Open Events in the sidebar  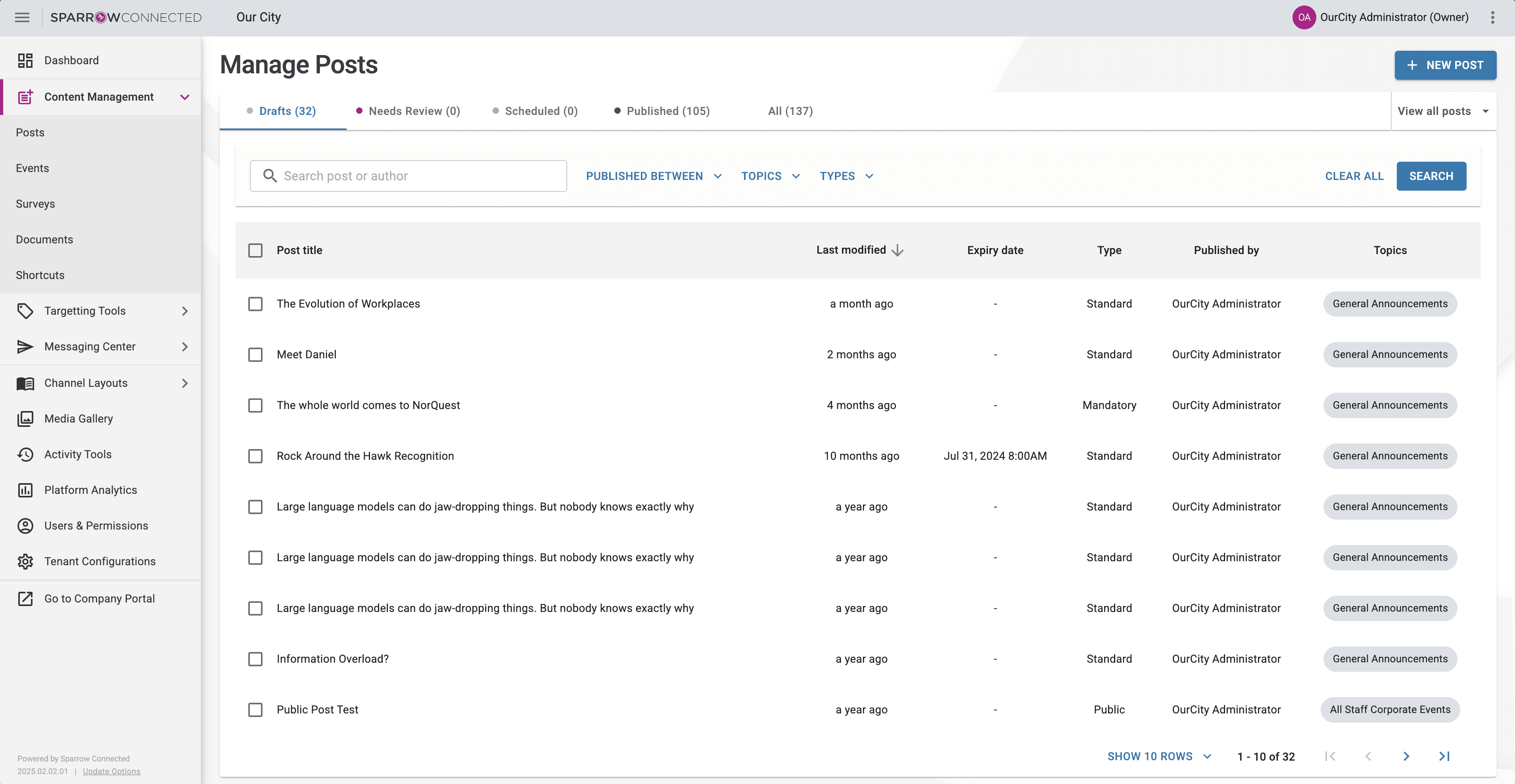33,168
